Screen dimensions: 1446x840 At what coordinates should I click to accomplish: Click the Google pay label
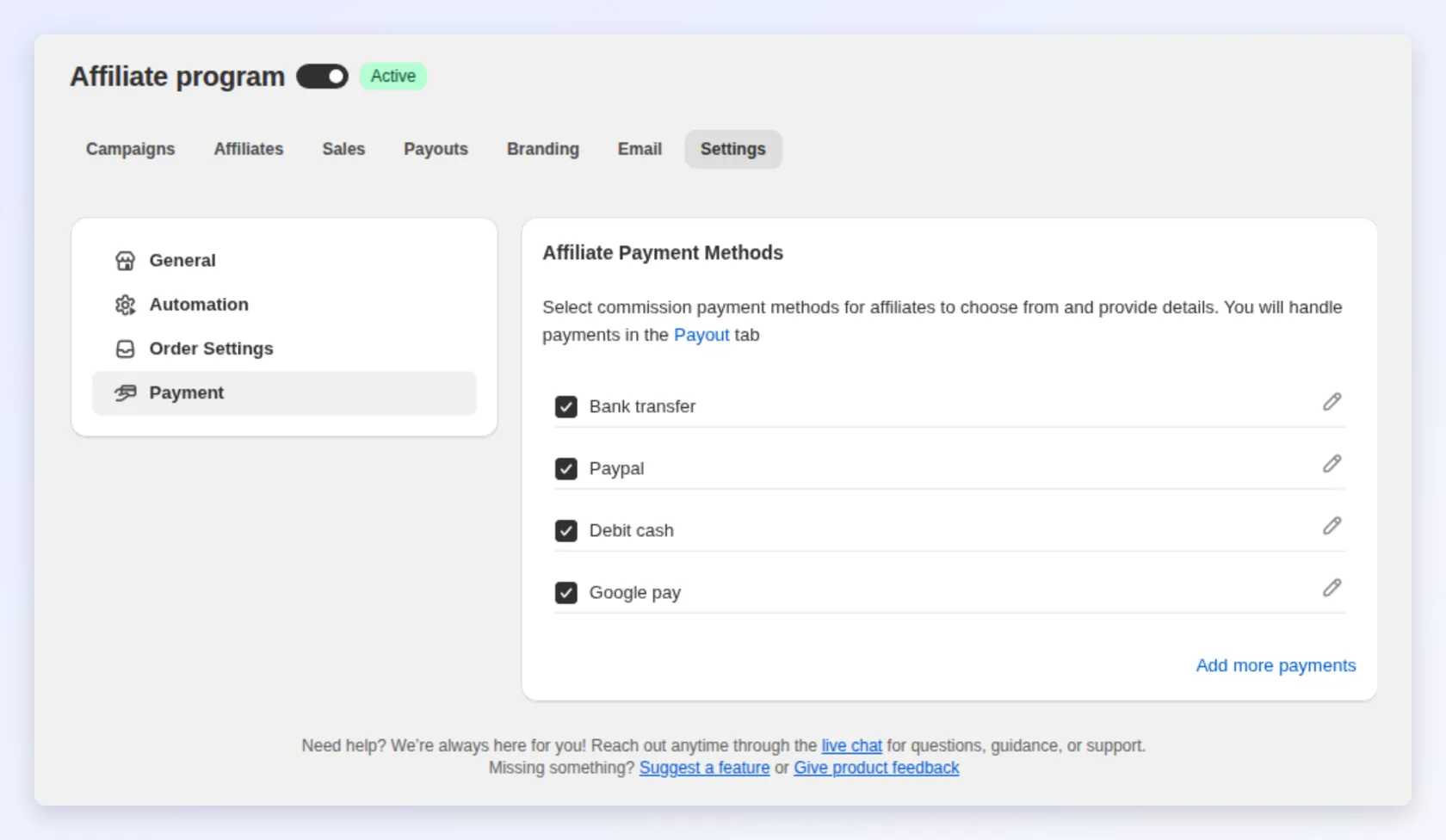click(634, 592)
